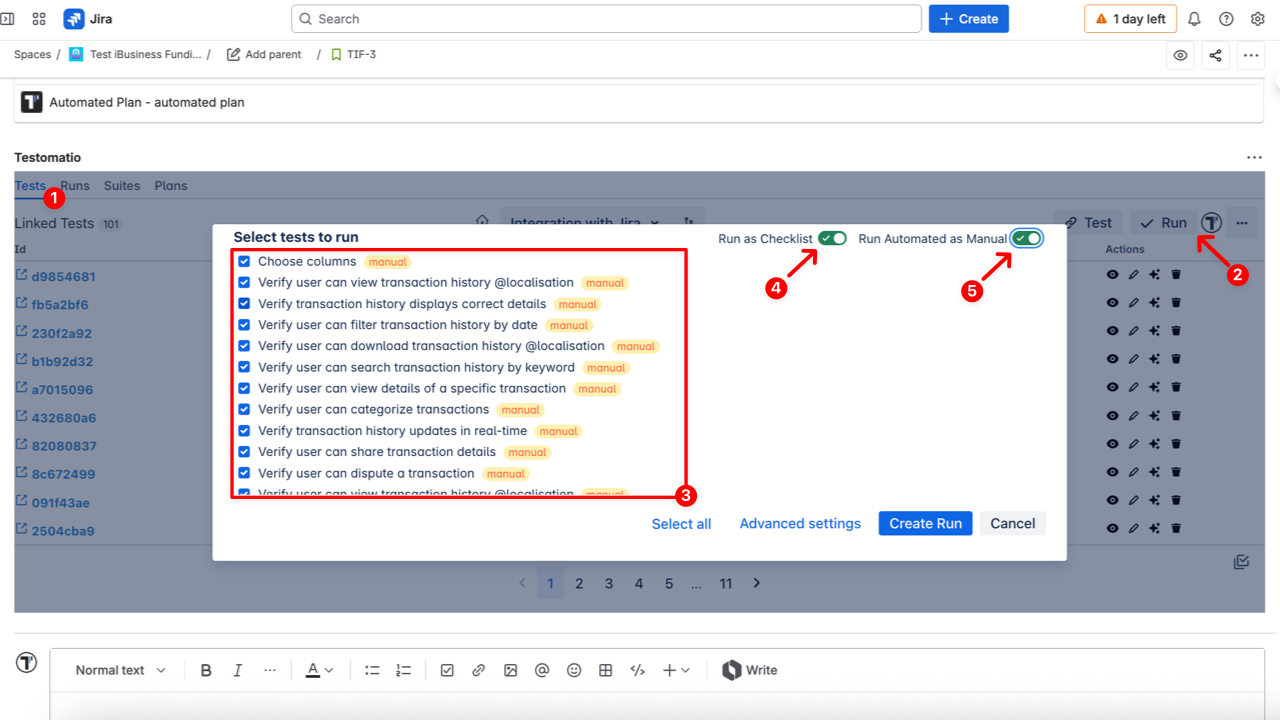Switch to the Runs tab
Viewport: 1280px width, 720px height.
coord(74,185)
